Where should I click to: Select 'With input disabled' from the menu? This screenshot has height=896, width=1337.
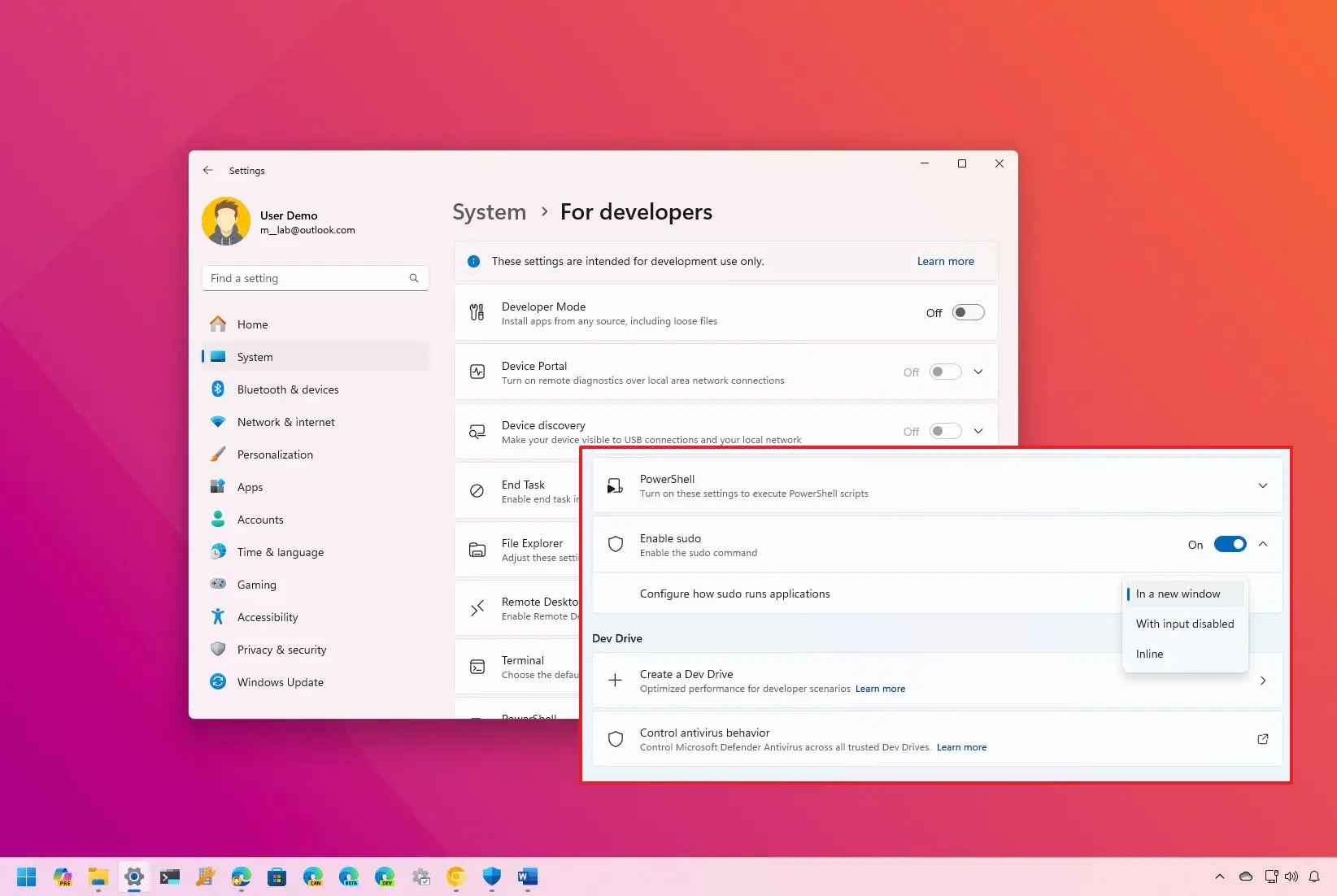tap(1185, 624)
